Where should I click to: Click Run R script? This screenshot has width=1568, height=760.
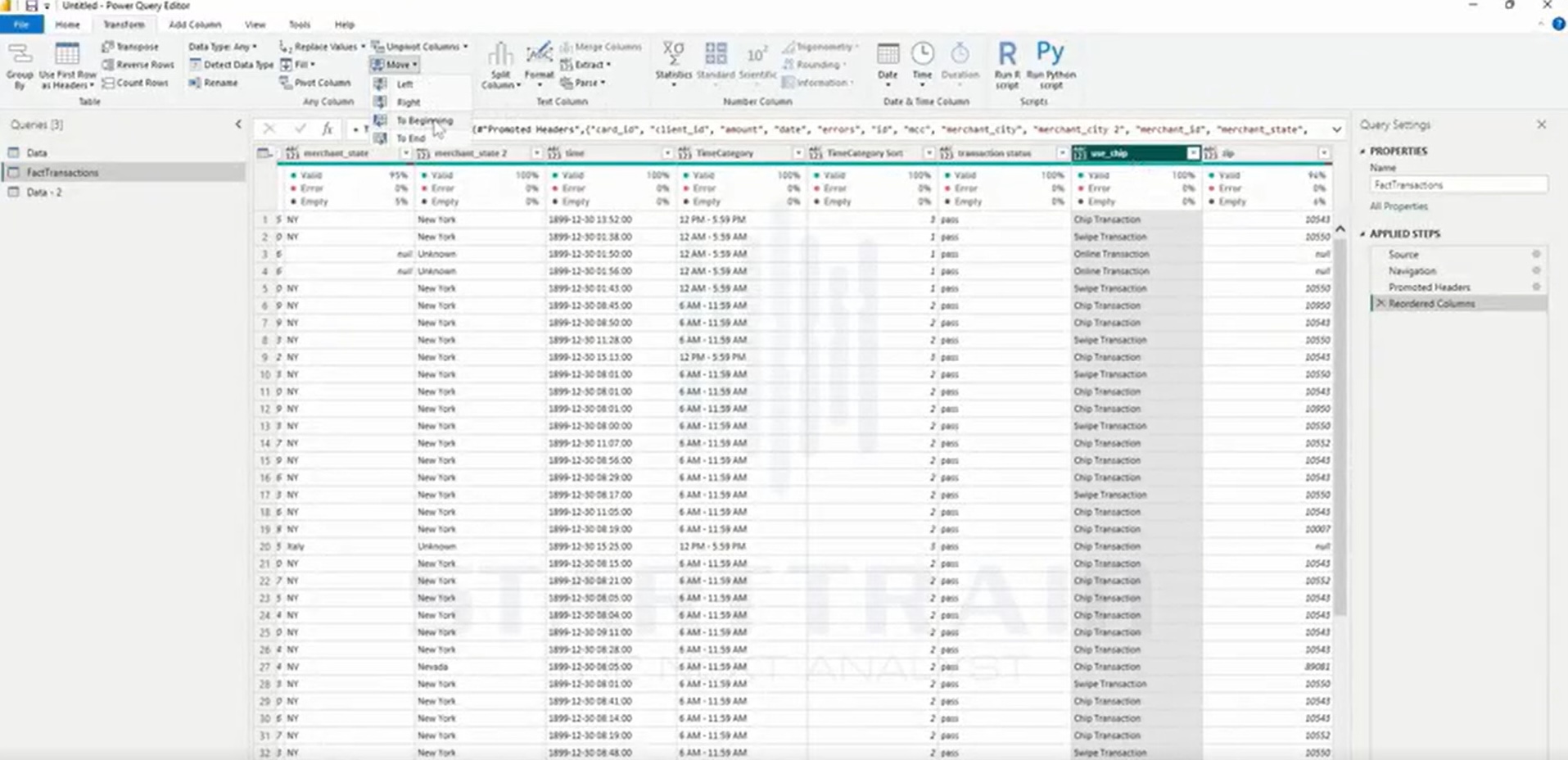(1006, 66)
